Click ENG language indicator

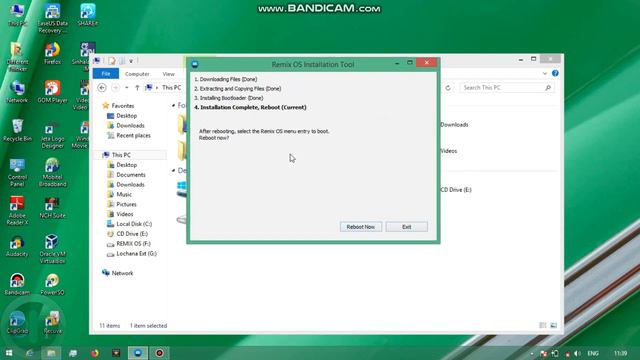pos(593,353)
